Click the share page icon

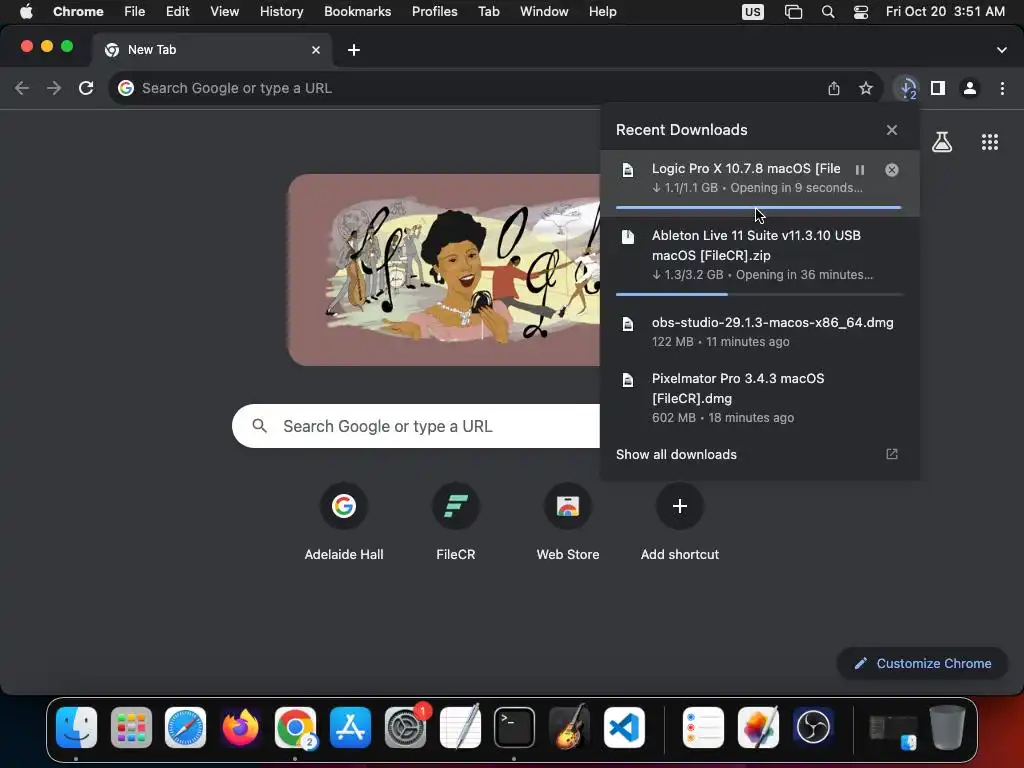(834, 88)
